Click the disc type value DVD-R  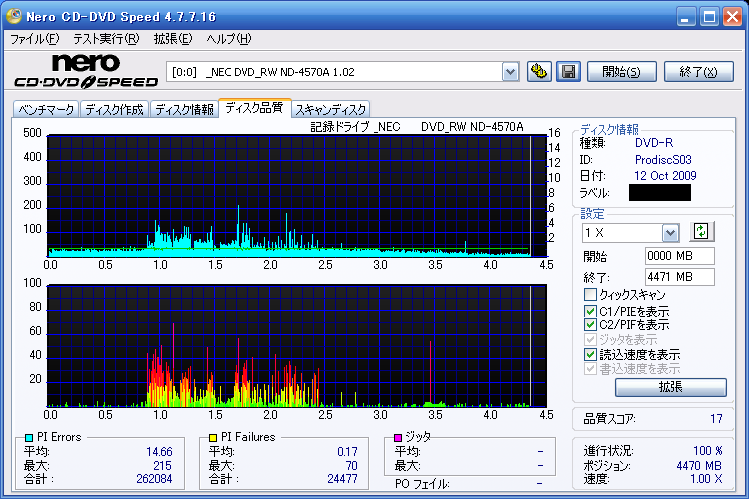pyautogui.click(x=654, y=143)
